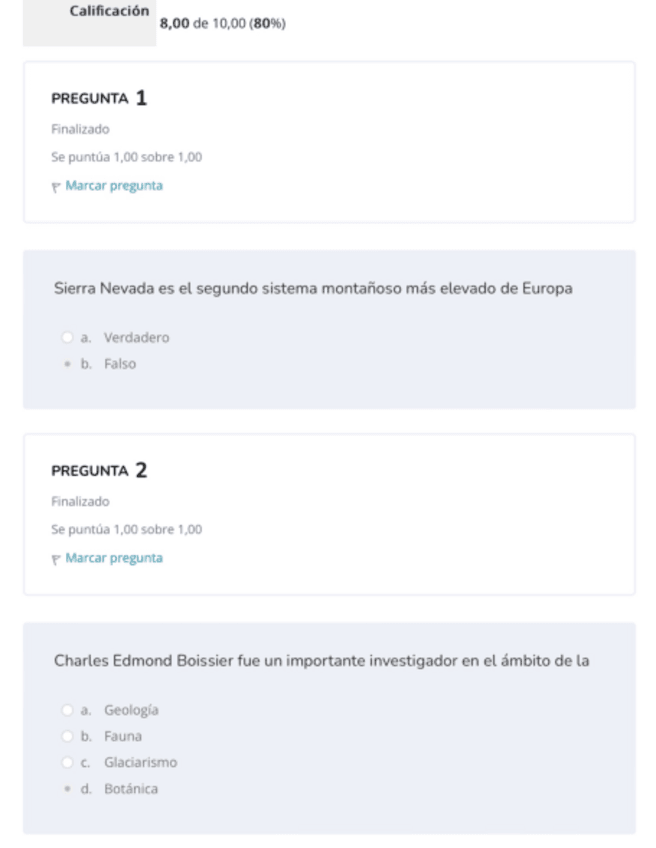This screenshot has height=848, width=656.
Task: Click the PREGUNTA 2 heading
Action: (x=99, y=471)
